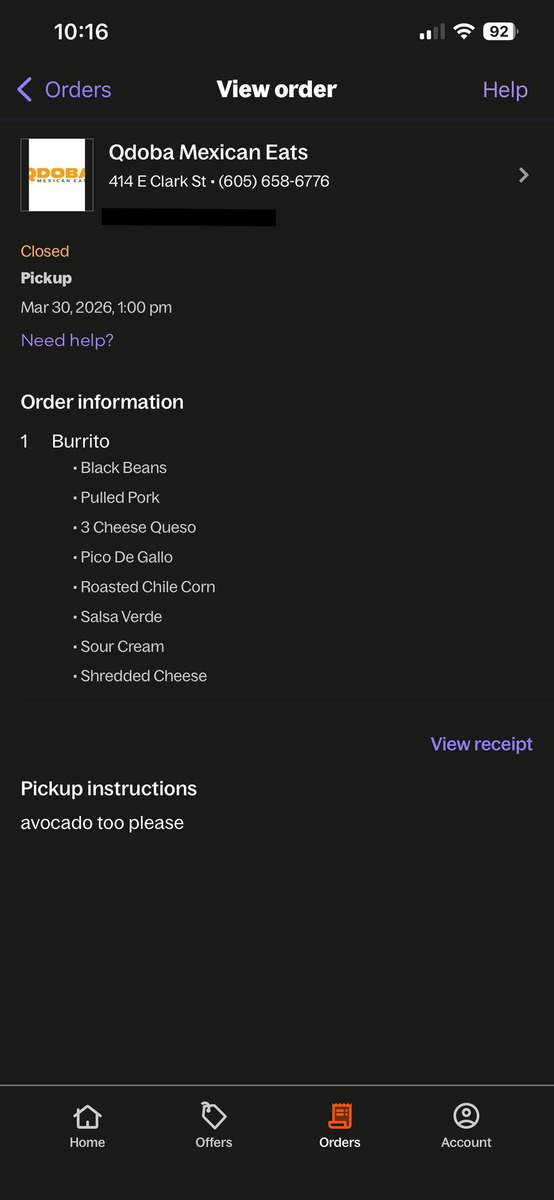
Task: Open the Offers tag icon
Action: 213,1116
